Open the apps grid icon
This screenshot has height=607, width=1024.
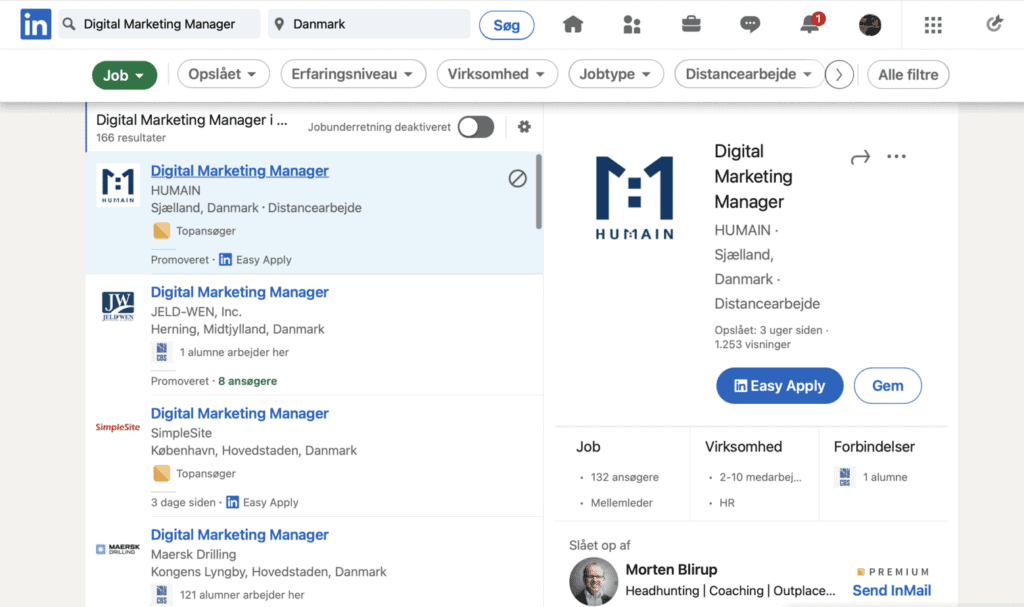click(x=933, y=25)
